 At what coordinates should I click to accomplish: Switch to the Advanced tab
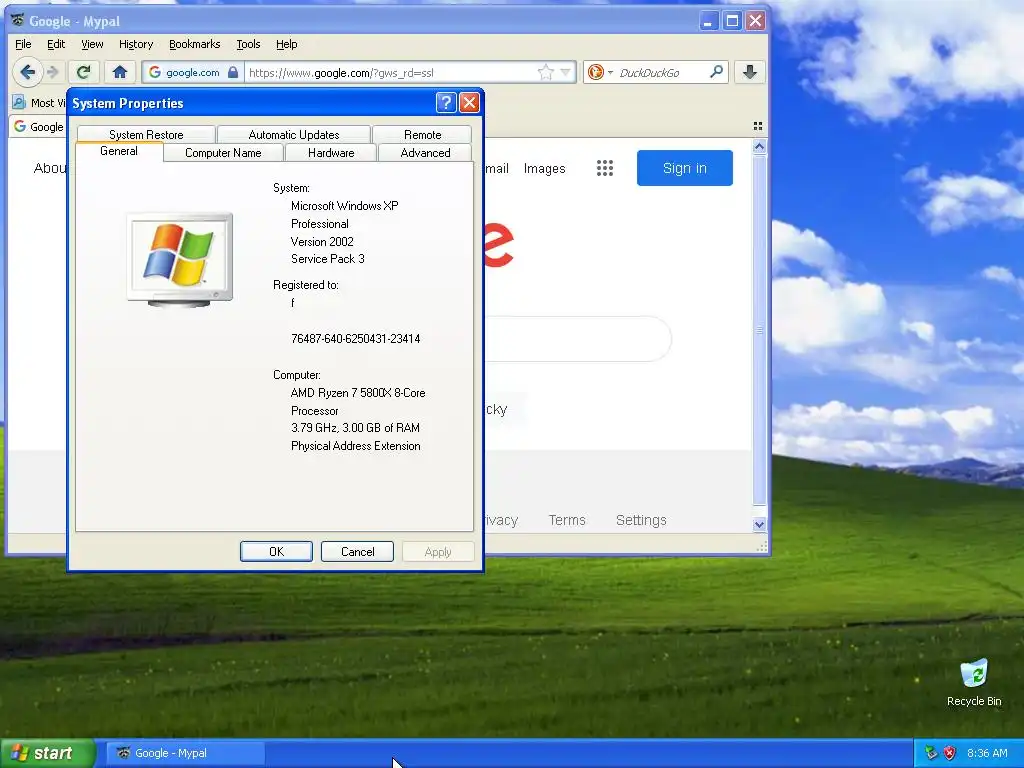(x=425, y=153)
